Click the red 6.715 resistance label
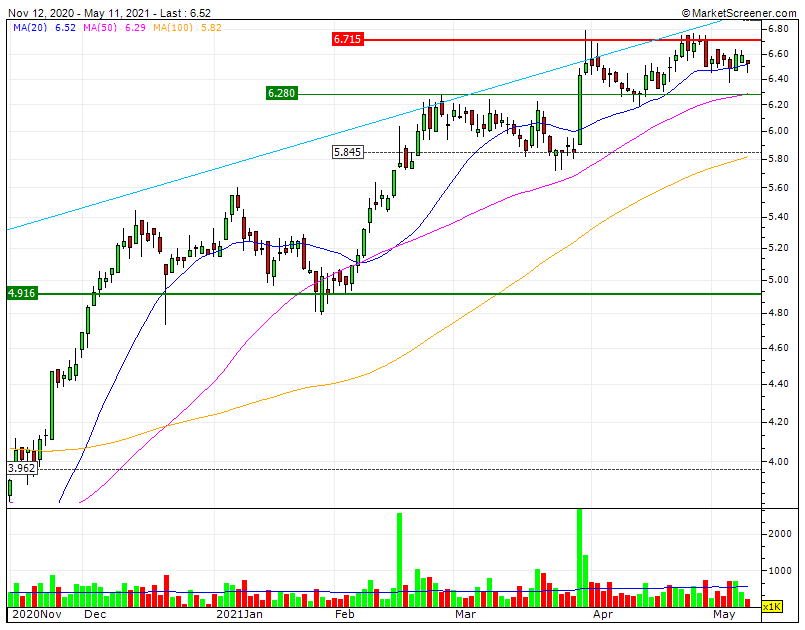Image resolution: width=805 pixels, height=630 pixels. click(348, 39)
